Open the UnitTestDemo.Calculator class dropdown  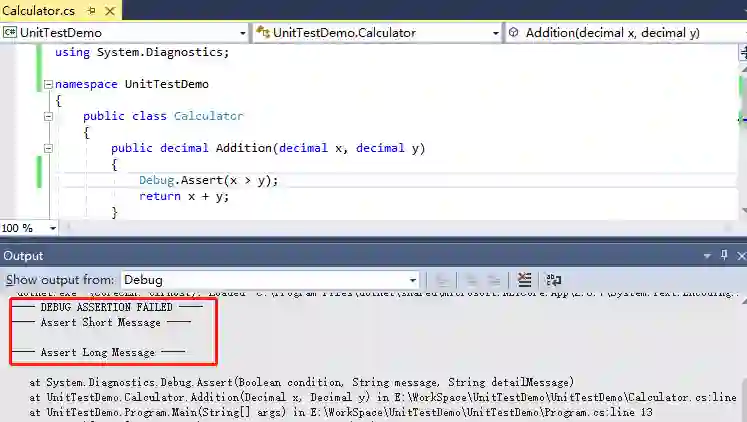[495, 33]
